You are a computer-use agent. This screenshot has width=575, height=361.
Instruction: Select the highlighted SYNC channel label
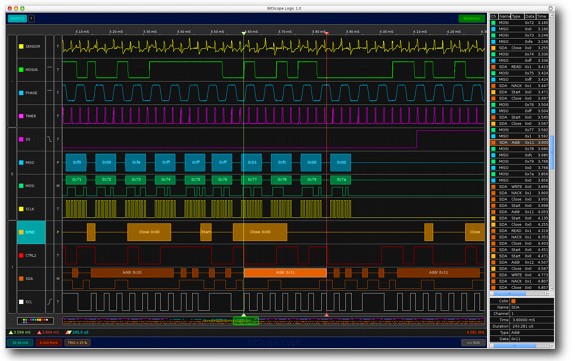point(31,232)
